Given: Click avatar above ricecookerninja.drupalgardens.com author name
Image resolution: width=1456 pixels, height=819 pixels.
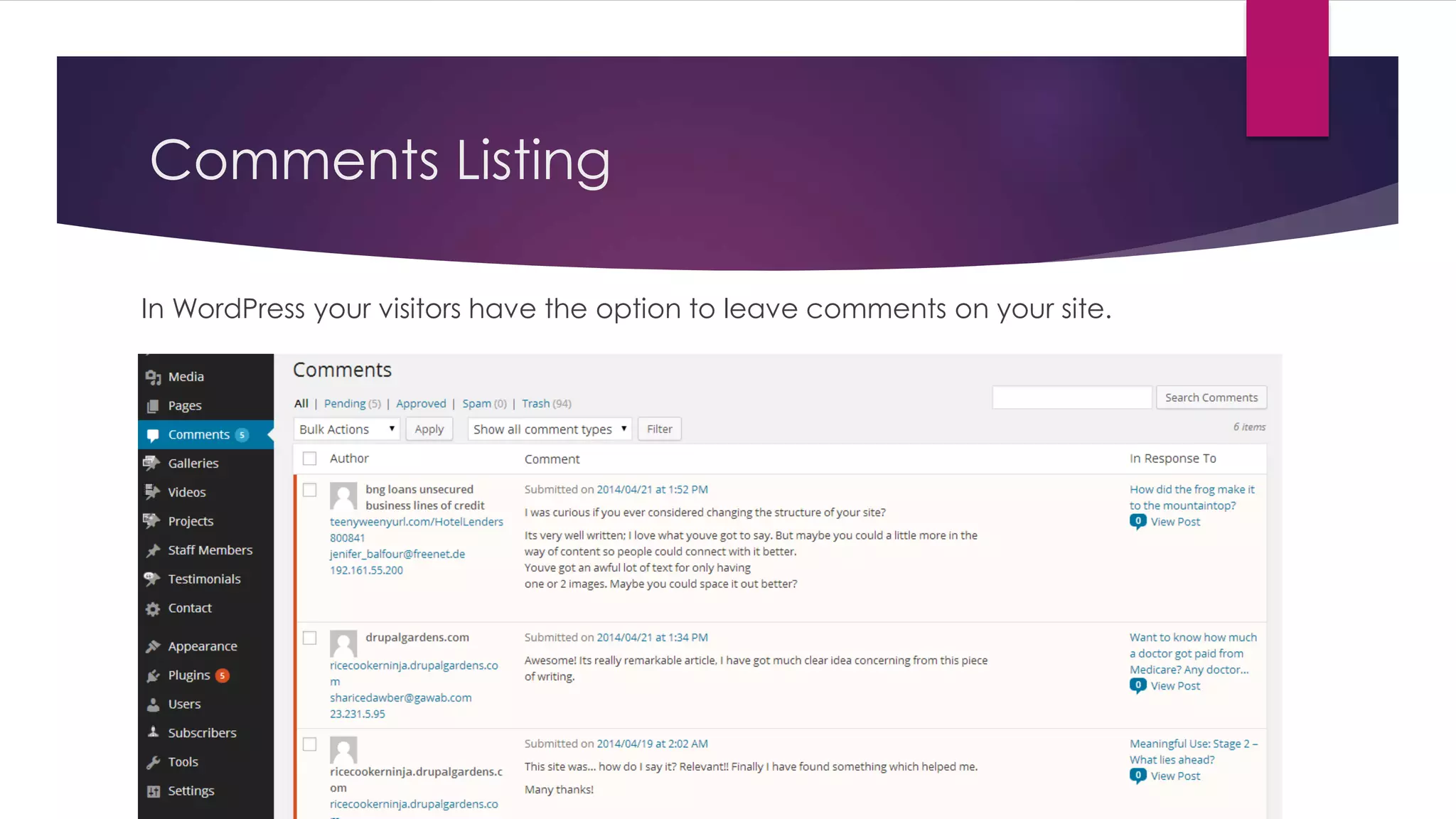Looking at the screenshot, I should pos(343,750).
